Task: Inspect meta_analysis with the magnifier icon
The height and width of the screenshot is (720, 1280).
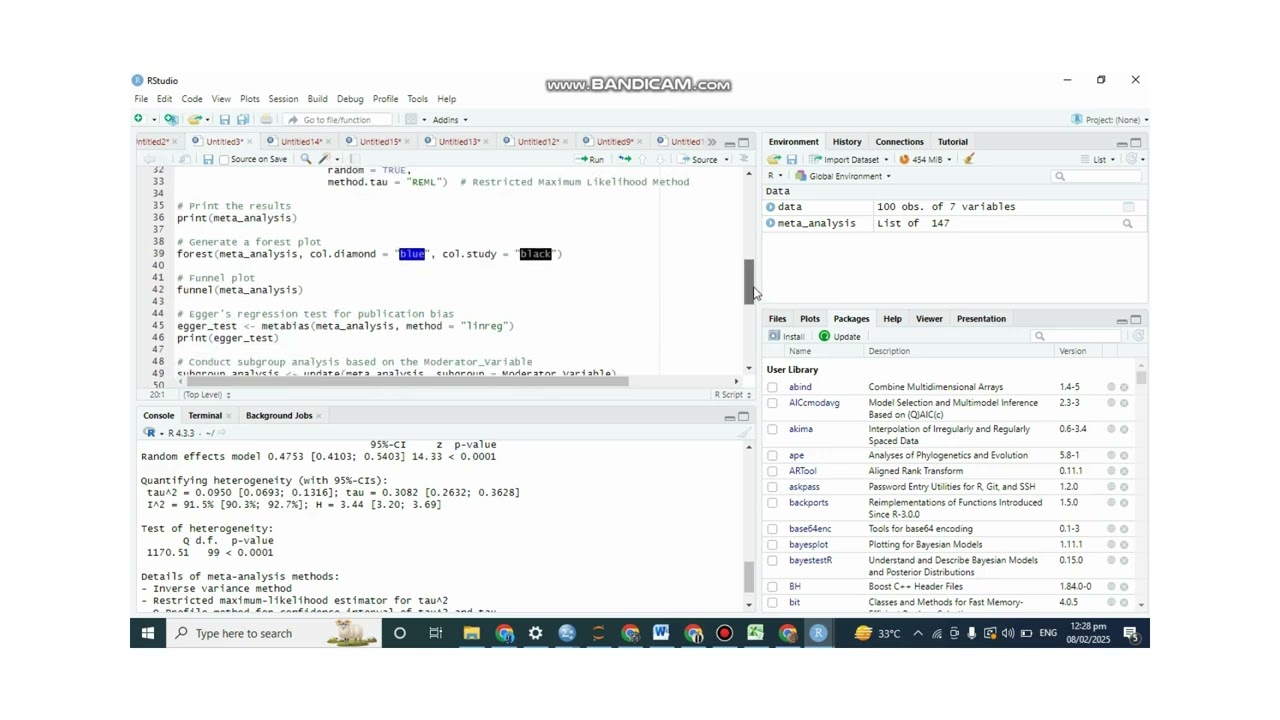Action: click(1128, 224)
